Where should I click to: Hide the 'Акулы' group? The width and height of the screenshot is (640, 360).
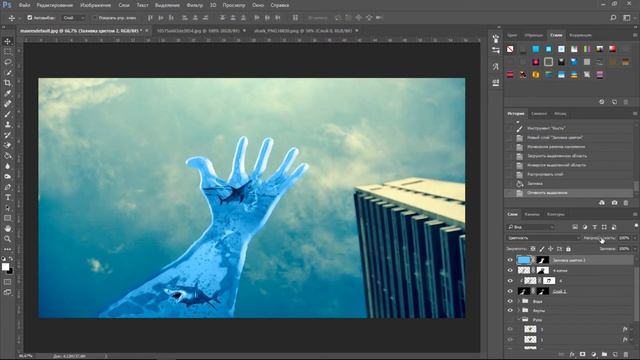click(510, 310)
